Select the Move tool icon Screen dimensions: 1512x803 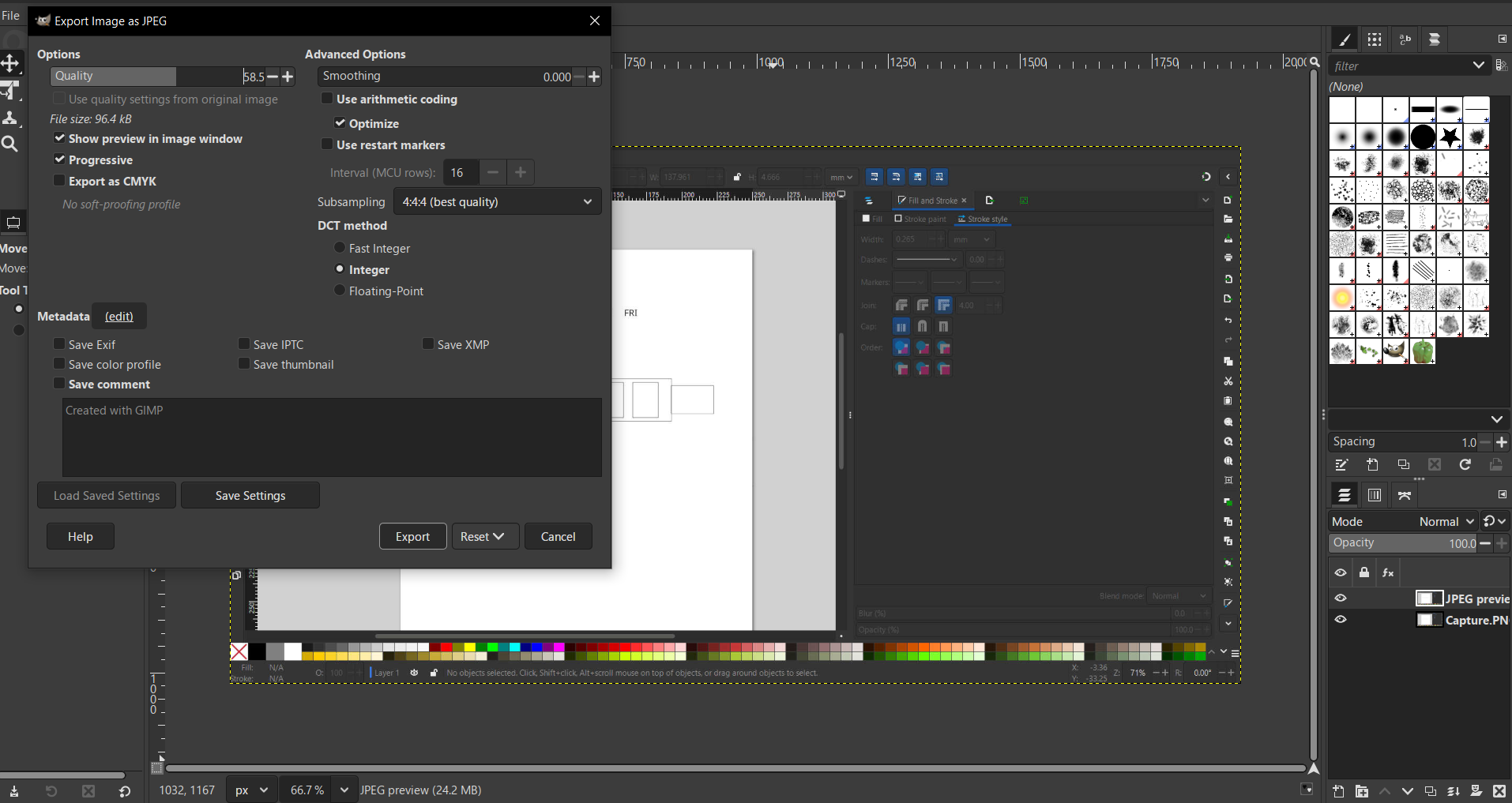click(x=9, y=63)
